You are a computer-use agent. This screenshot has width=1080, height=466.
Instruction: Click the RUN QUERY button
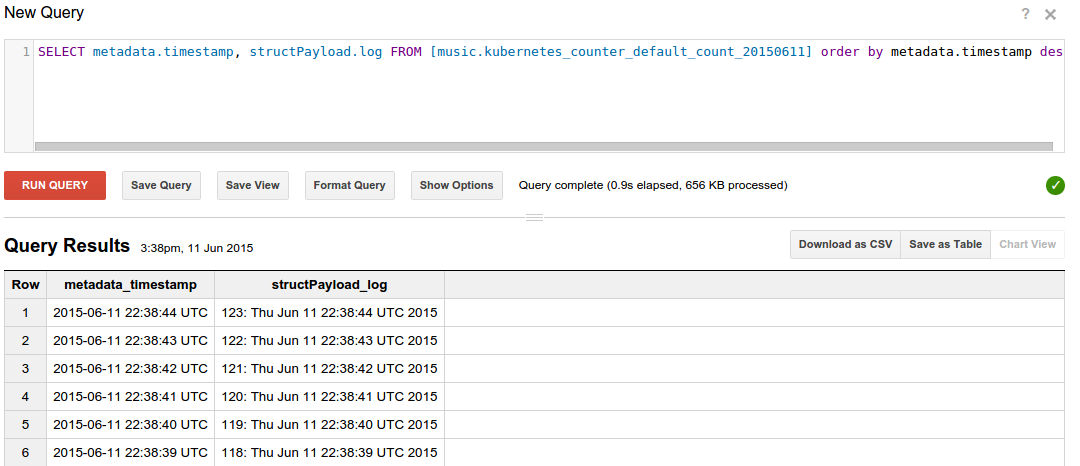point(55,185)
